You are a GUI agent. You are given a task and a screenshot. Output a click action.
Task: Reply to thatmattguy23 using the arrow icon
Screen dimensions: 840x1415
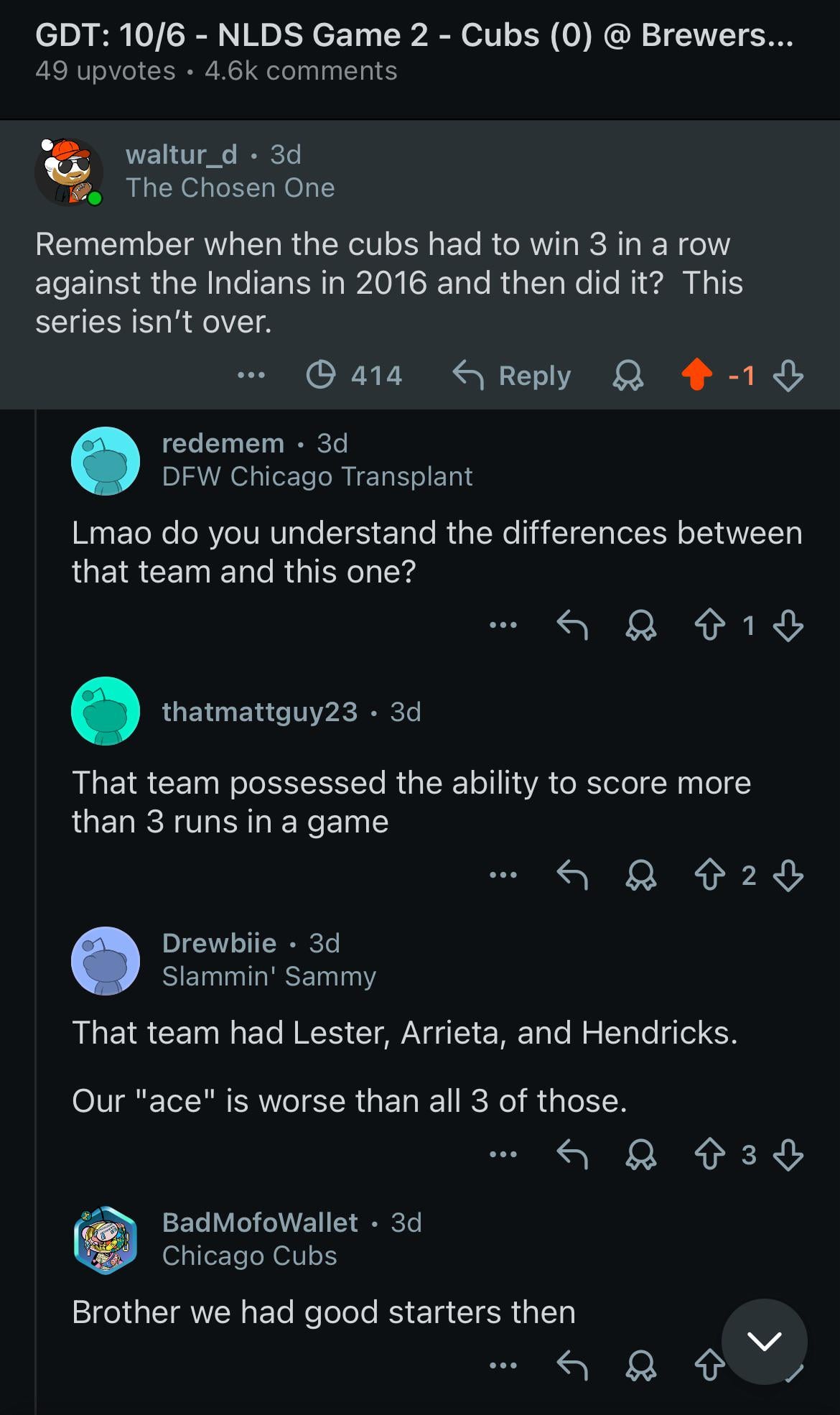[572, 875]
